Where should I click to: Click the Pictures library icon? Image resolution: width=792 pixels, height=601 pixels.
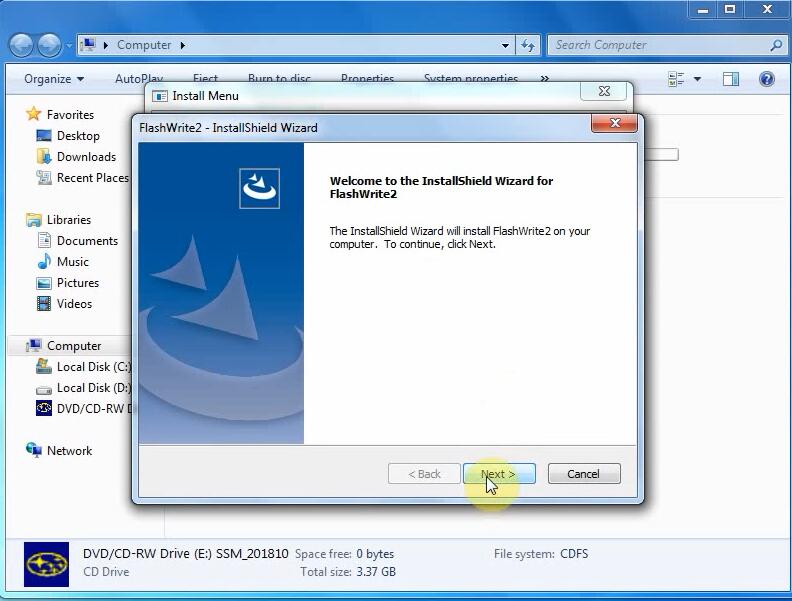pos(44,283)
